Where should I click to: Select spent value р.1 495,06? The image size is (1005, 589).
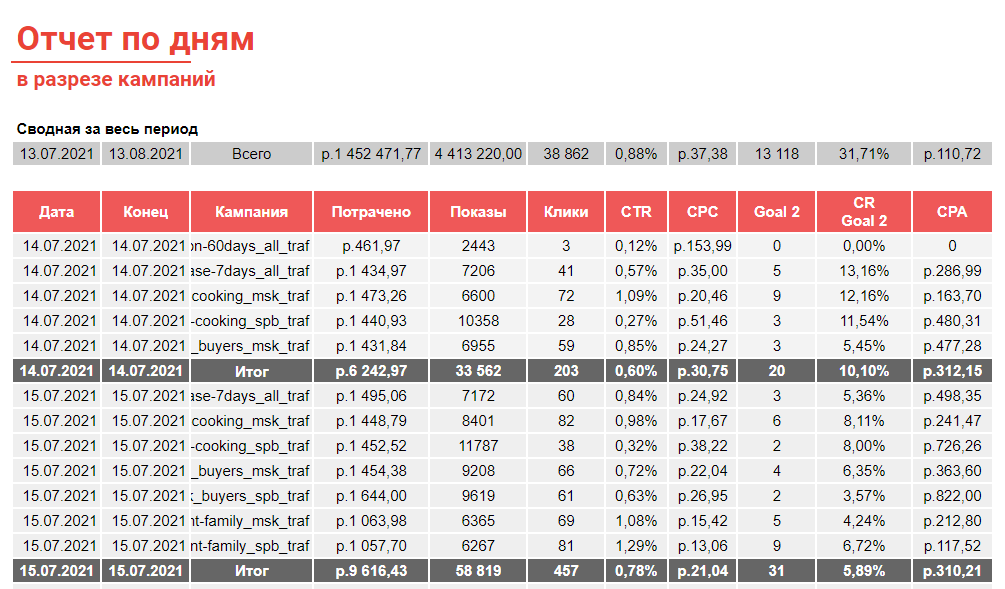coord(371,396)
